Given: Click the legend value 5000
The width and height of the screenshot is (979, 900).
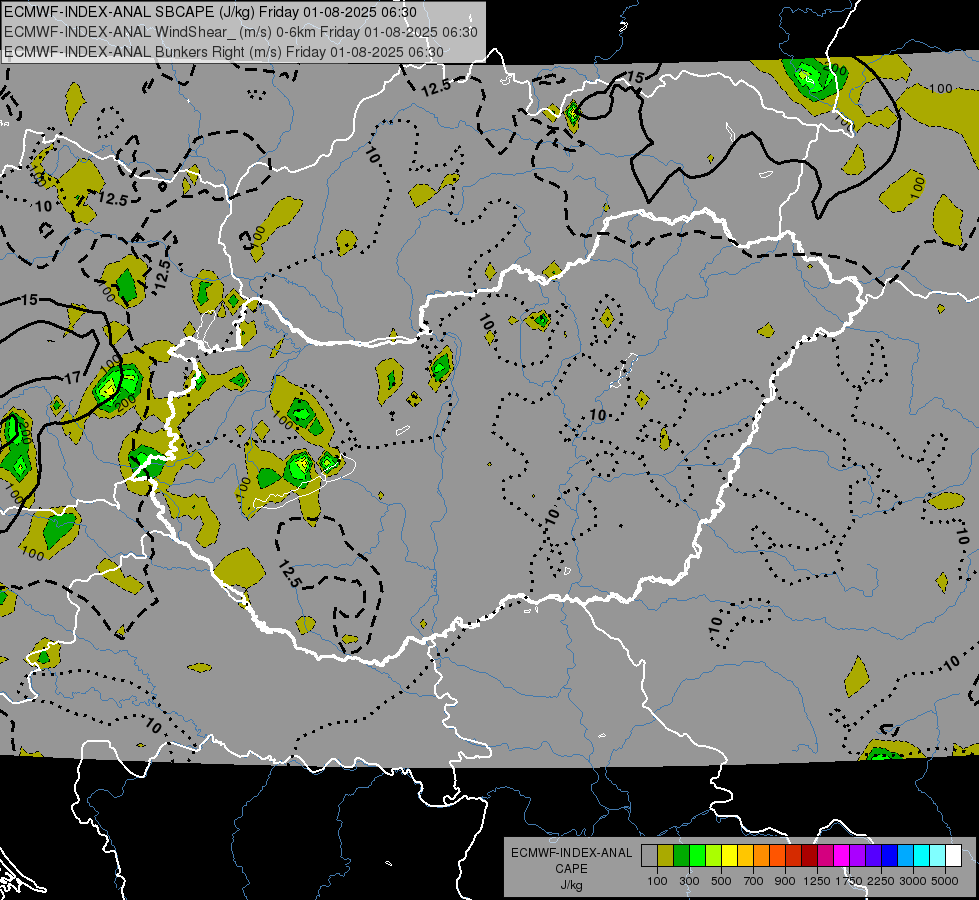Looking at the screenshot, I should (x=945, y=881).
